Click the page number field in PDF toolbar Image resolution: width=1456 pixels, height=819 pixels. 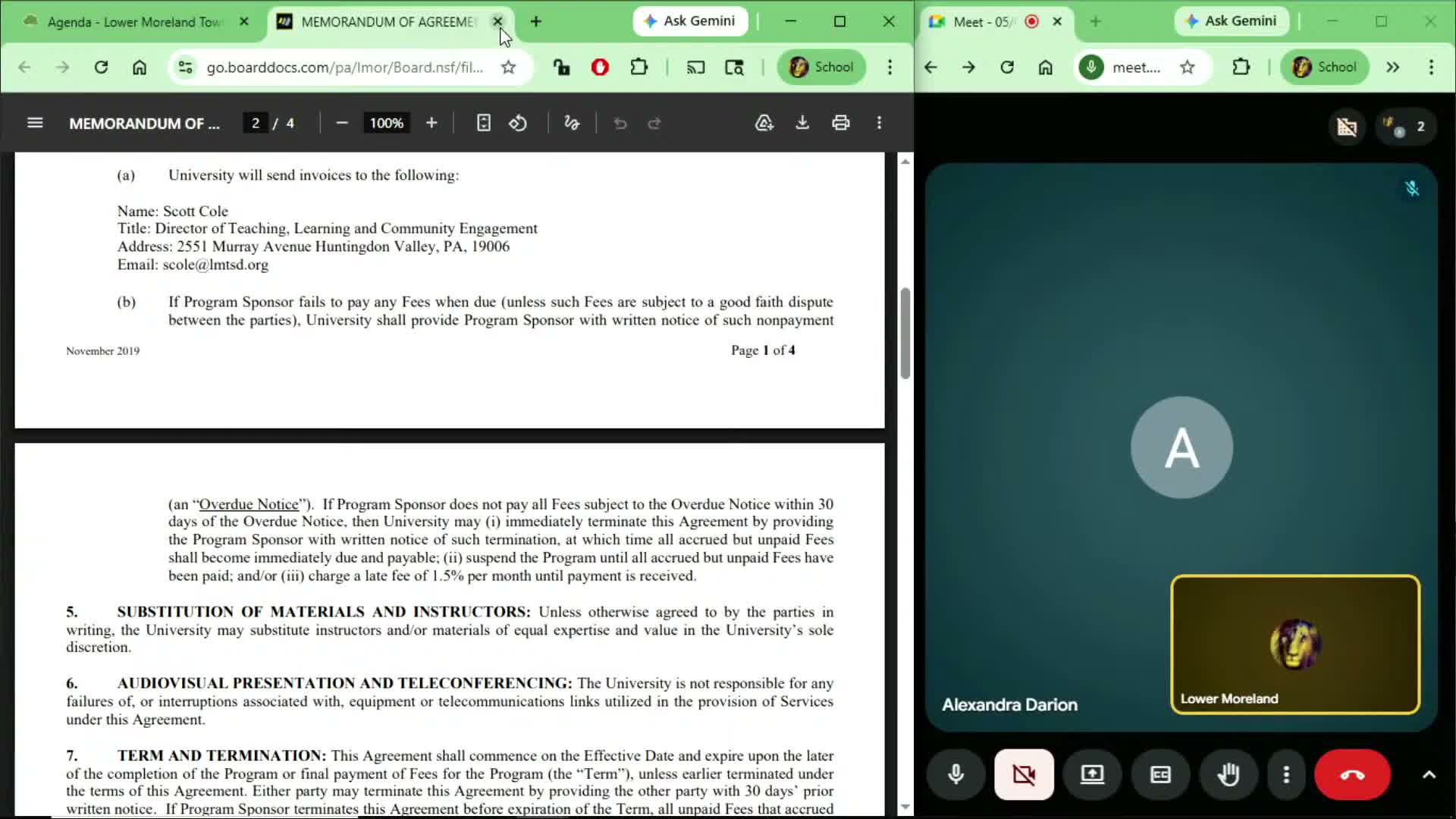[256, 123]
